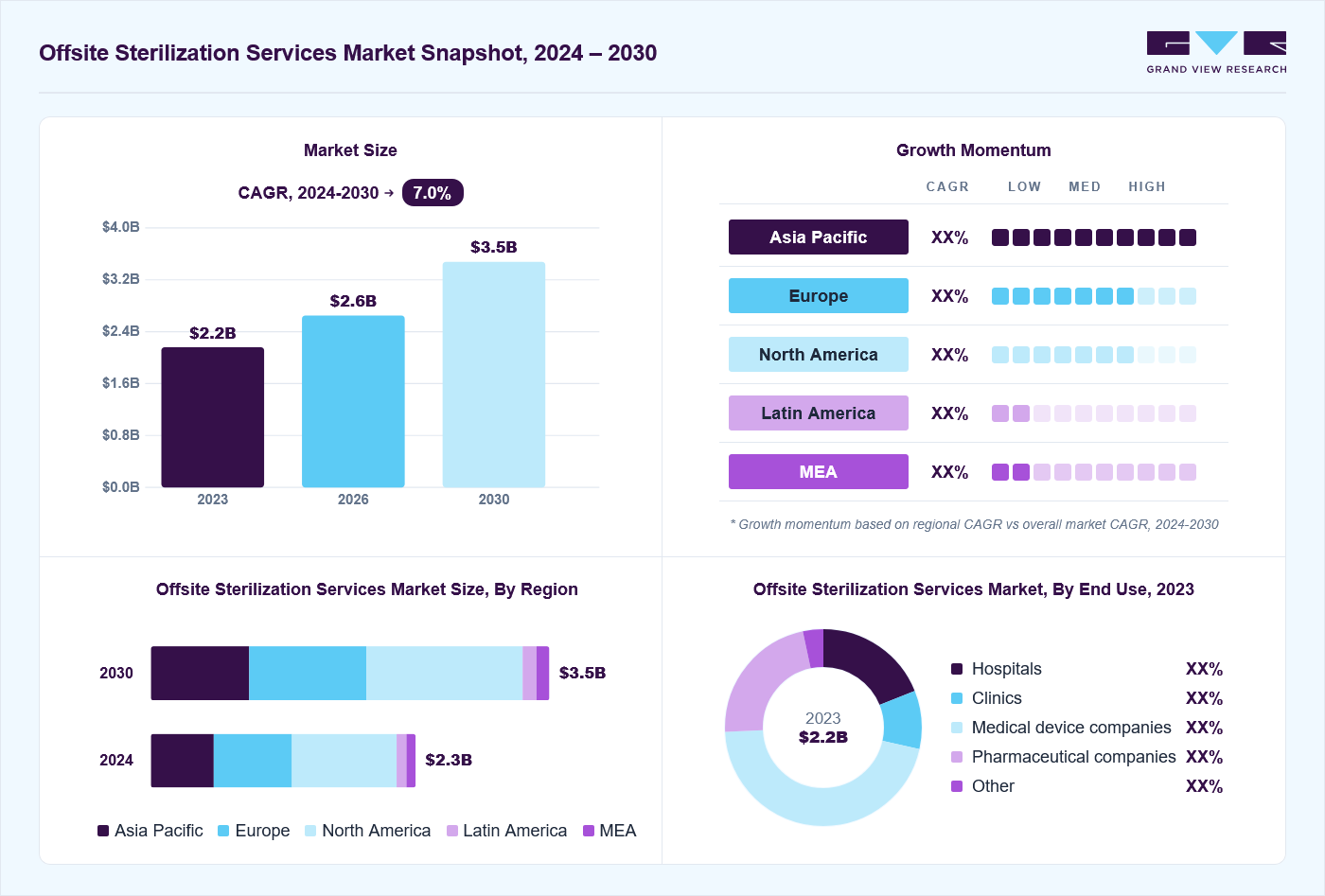Click the Europe momentum indicator squares
Viewport: 1325px width, 896px height.
pyautogui.click(x=1094, y=296)
